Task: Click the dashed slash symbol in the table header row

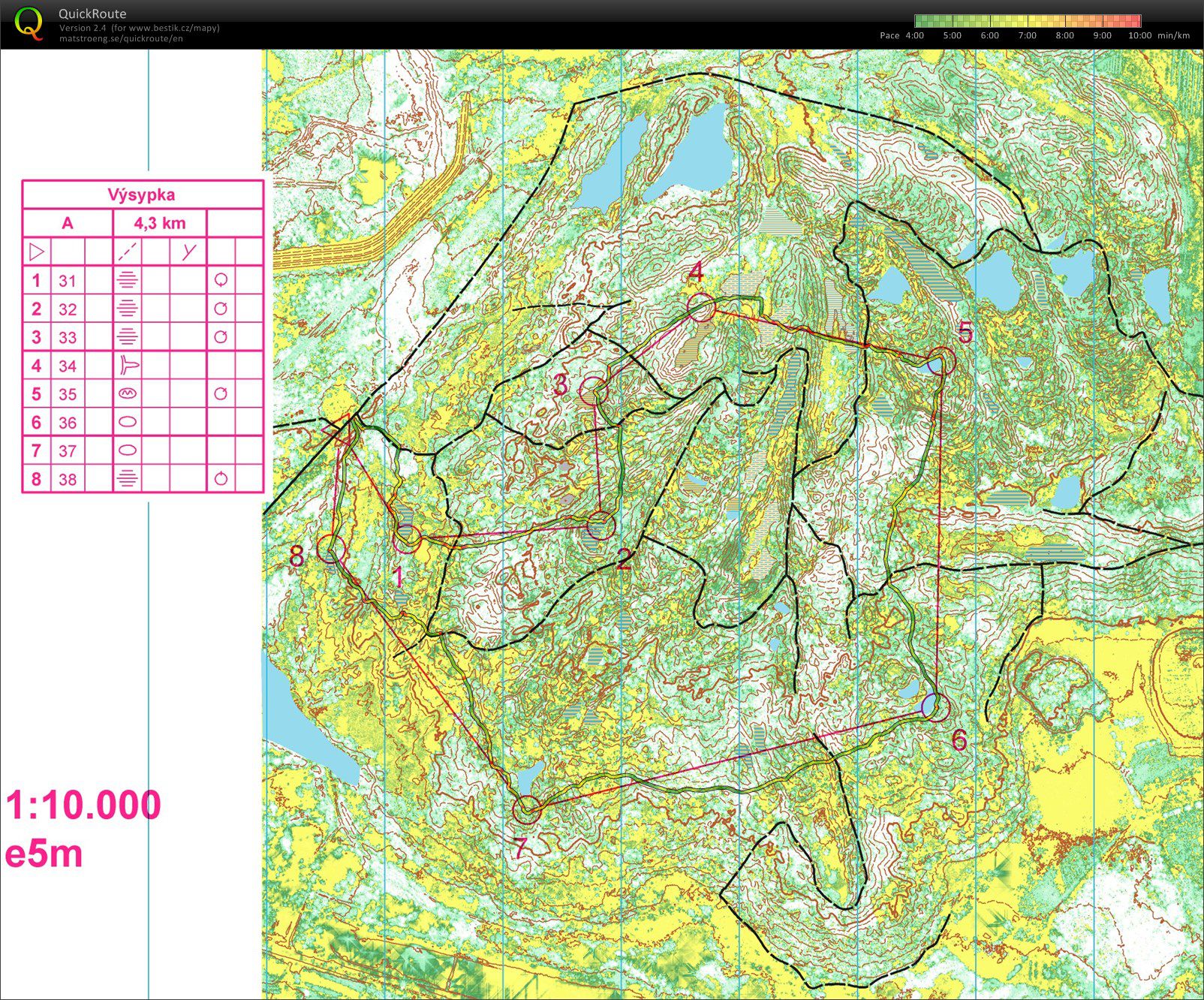Action: point(128,251)
